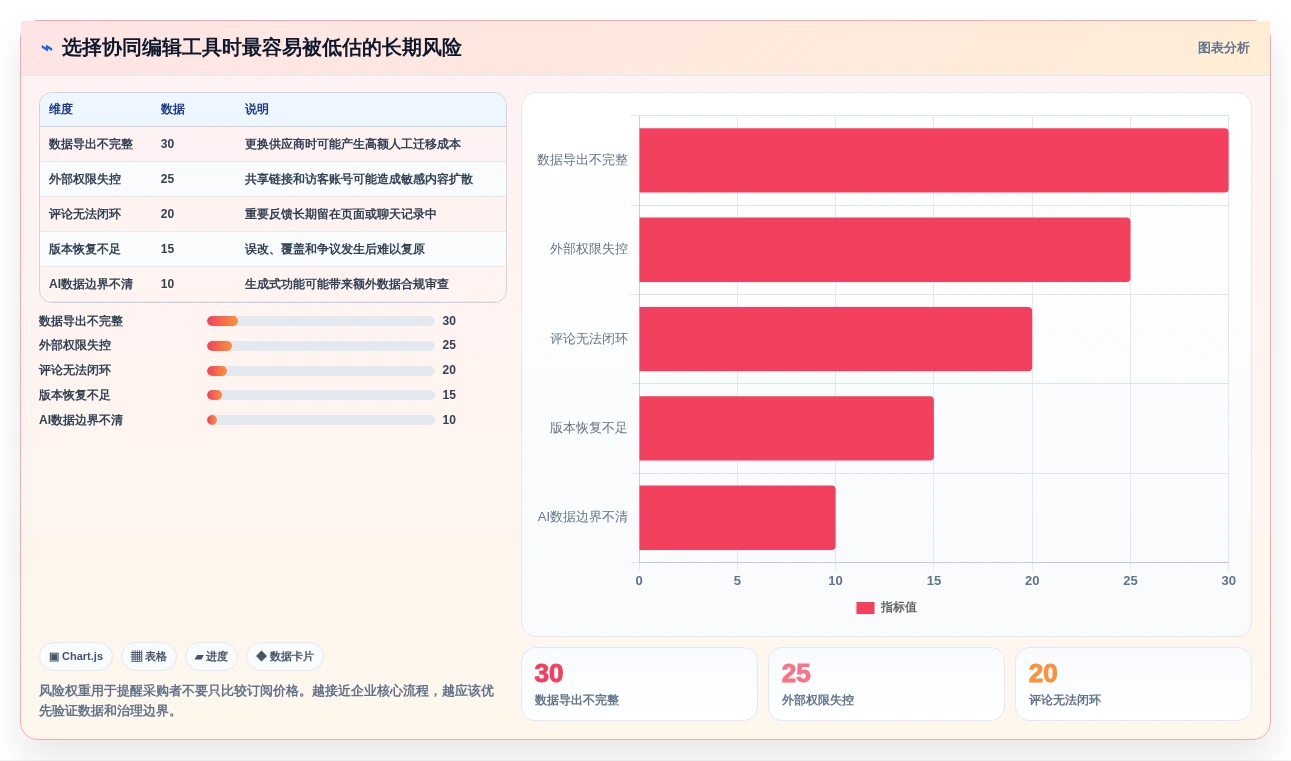Click description 共享链接和访客账号可能造成敏感内容扩散
The height and width of the screenshot is (761, 1291).
point(359,179)
